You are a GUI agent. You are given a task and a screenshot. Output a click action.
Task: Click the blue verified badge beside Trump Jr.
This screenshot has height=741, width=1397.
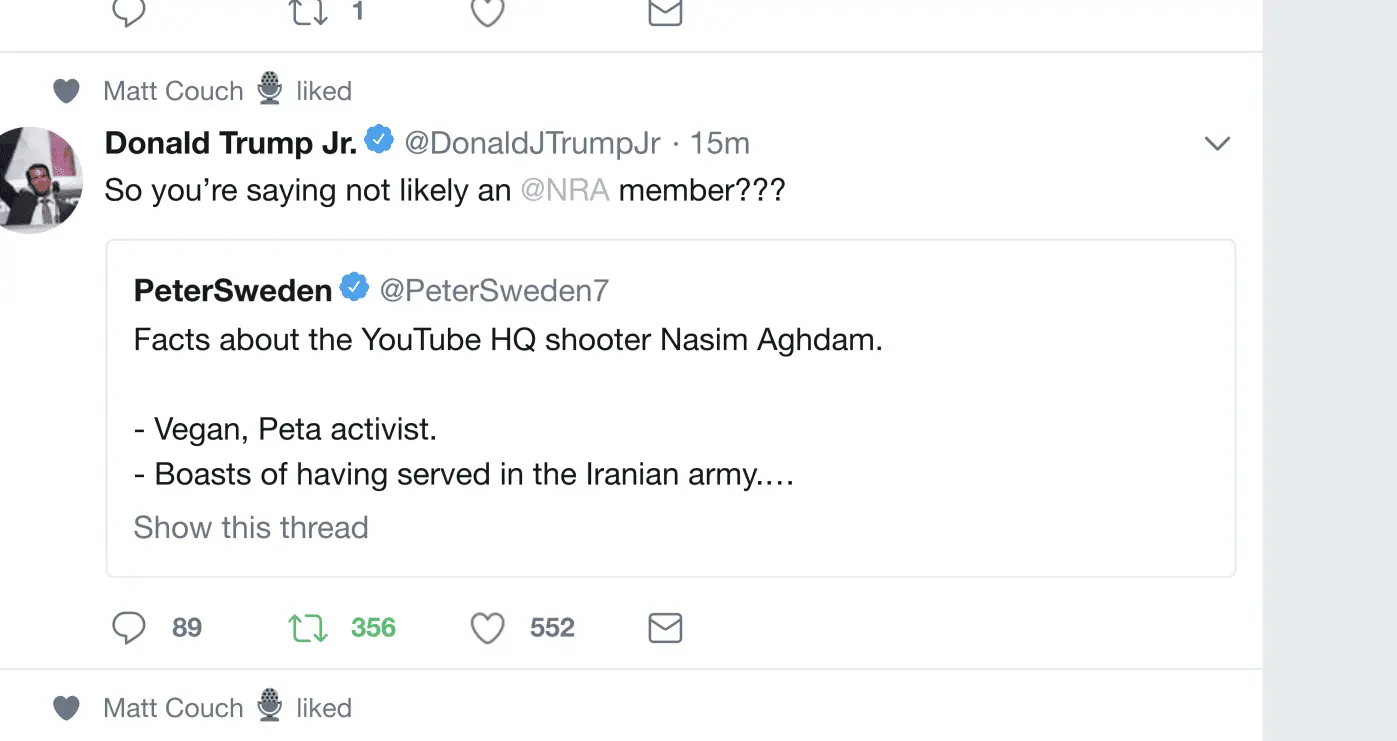tap(379, 141)
